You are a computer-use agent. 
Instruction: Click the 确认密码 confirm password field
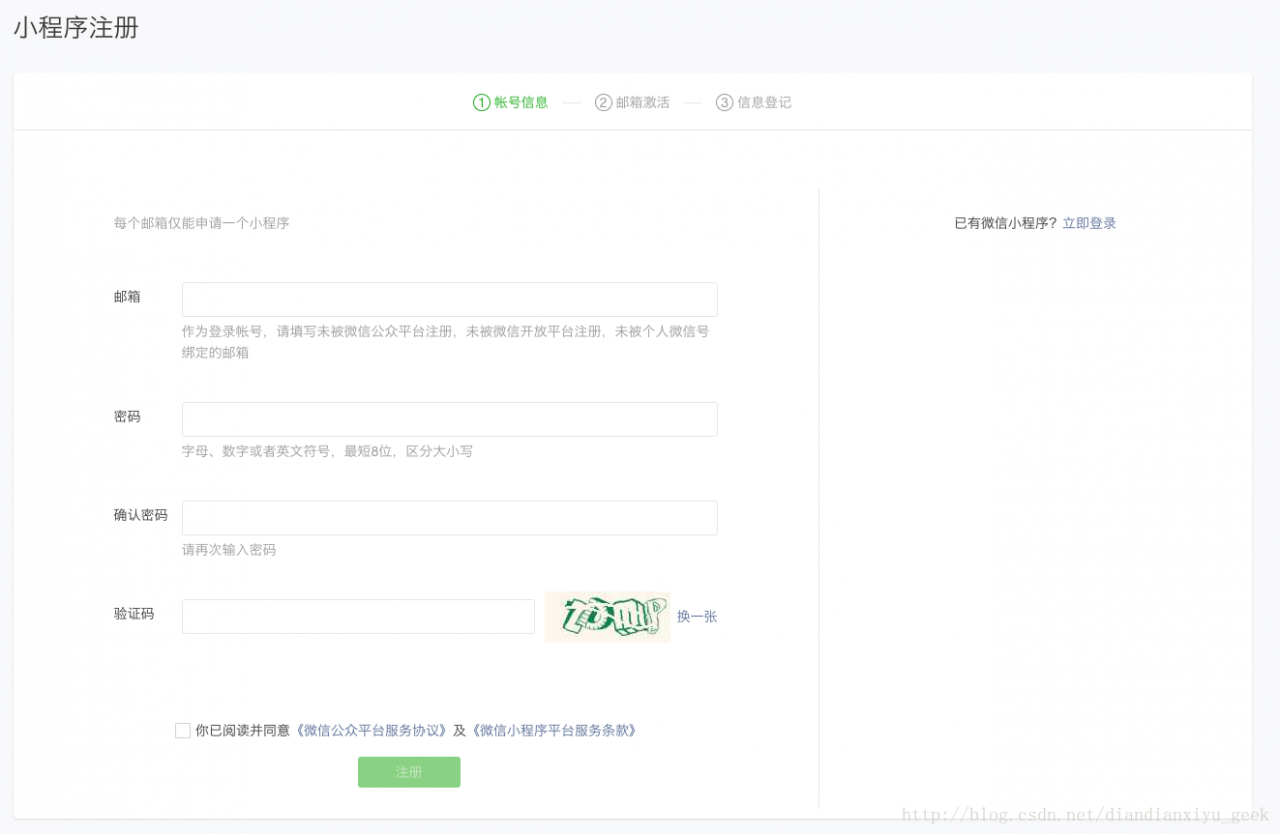[449, 517]
